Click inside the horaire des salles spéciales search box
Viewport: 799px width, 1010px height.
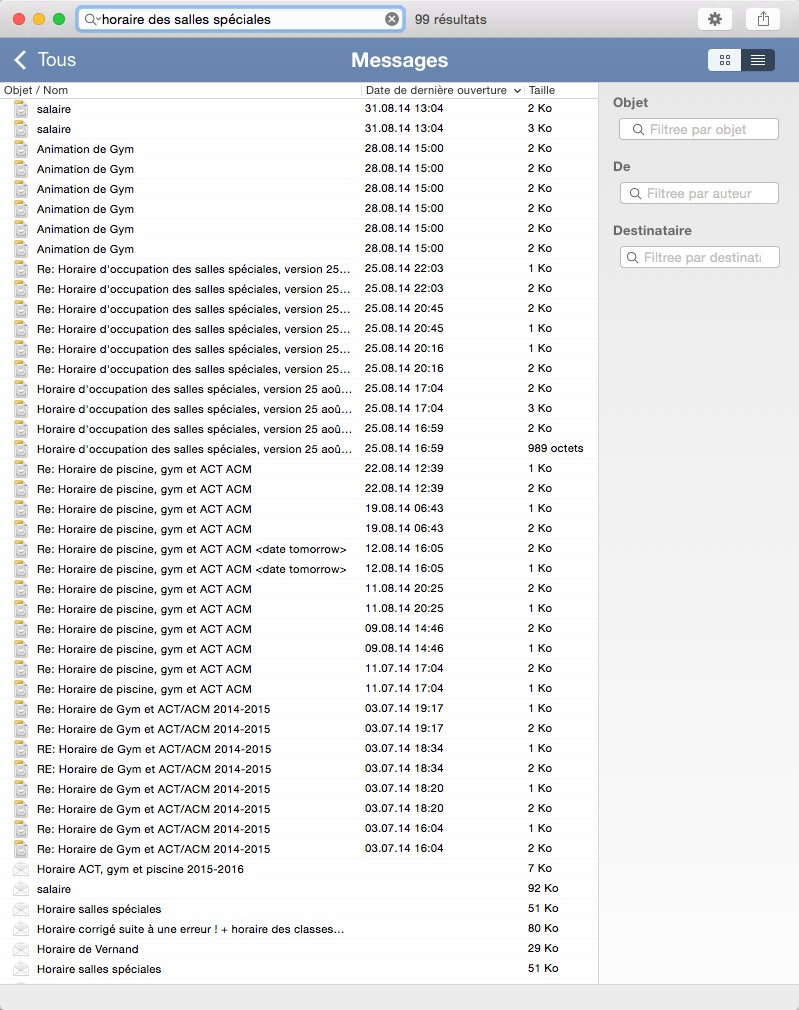[x=242, y=19]
